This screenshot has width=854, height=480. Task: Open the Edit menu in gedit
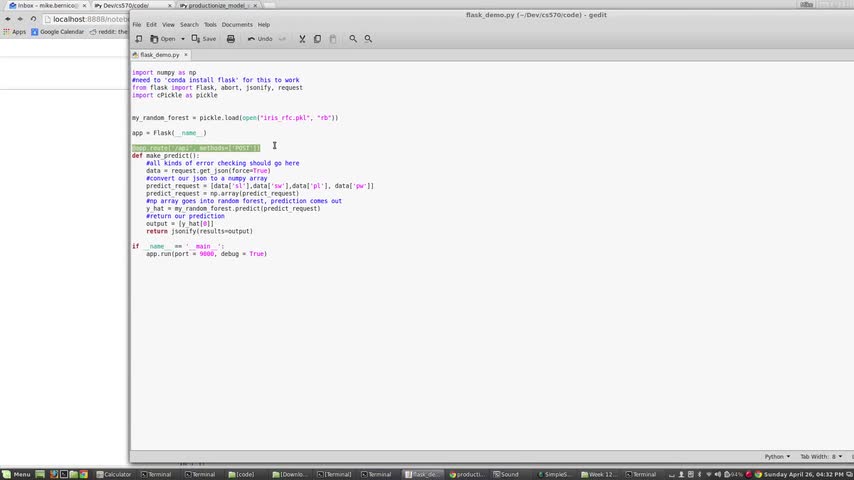click(x=151, y=25)
